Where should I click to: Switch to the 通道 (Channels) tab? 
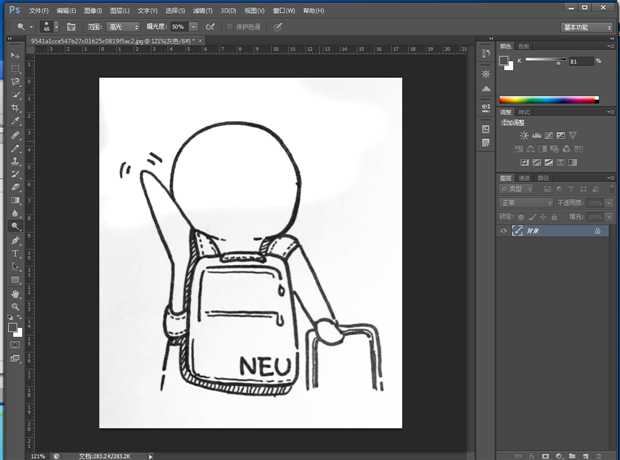[524, 178]
